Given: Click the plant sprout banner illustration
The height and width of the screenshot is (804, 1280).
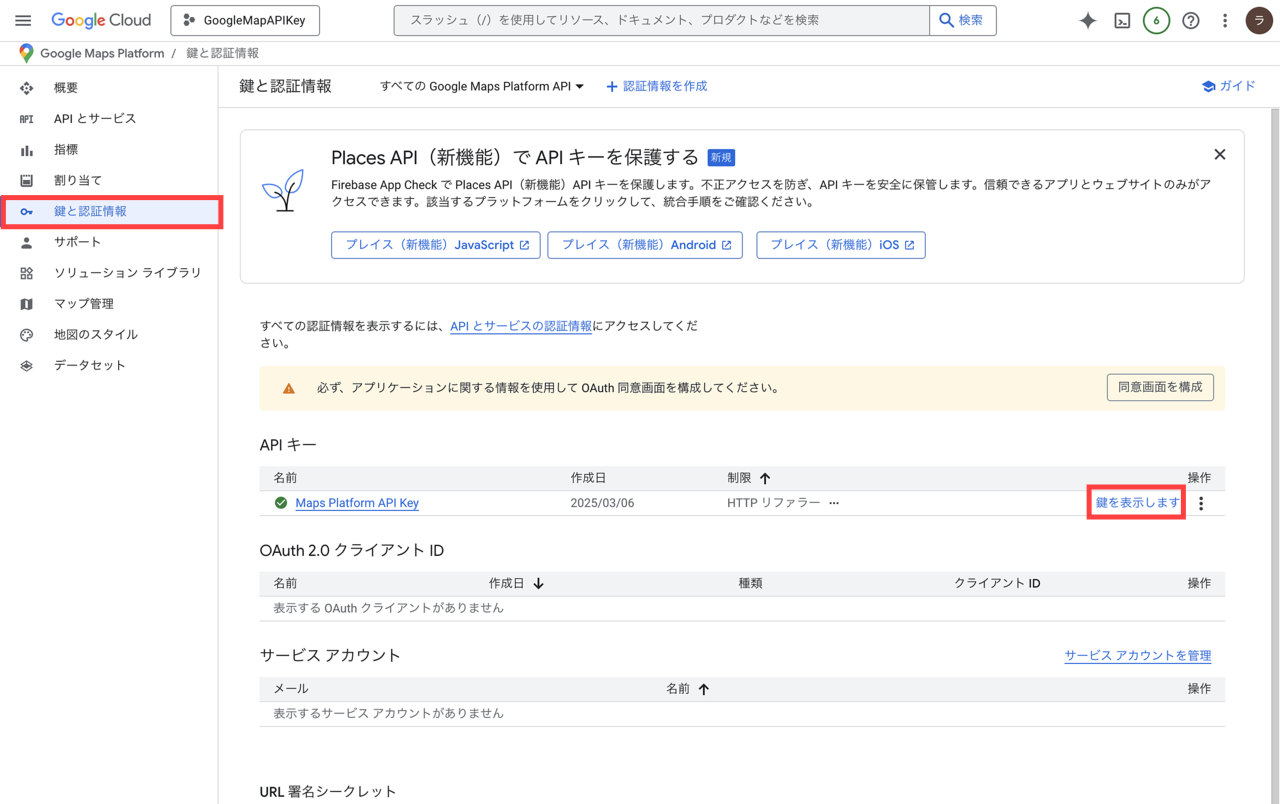Looking at the screenshot, I should point(284,190).
